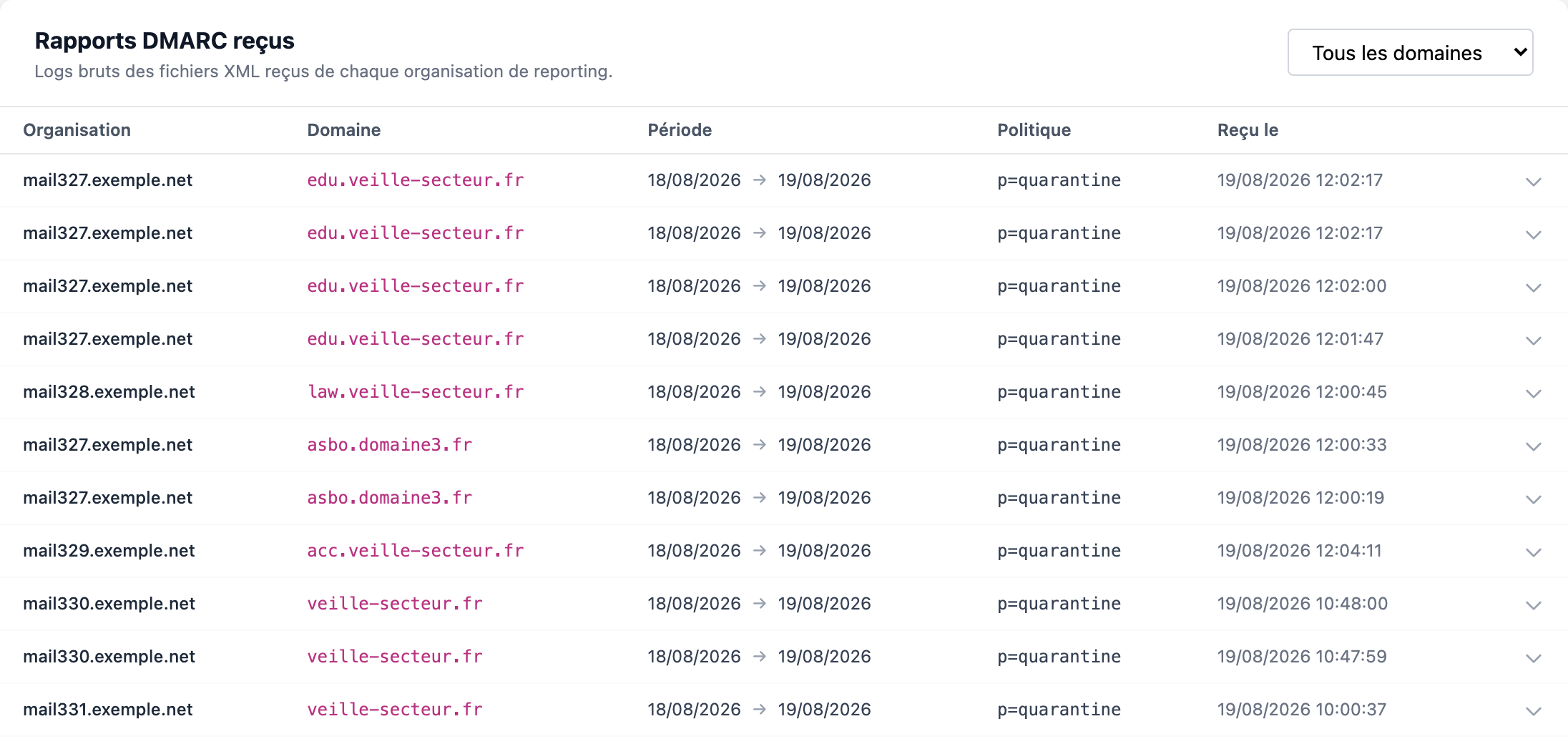Click the Organisation column header
The image size is (1568, 744).
click(x=77, y=129)
